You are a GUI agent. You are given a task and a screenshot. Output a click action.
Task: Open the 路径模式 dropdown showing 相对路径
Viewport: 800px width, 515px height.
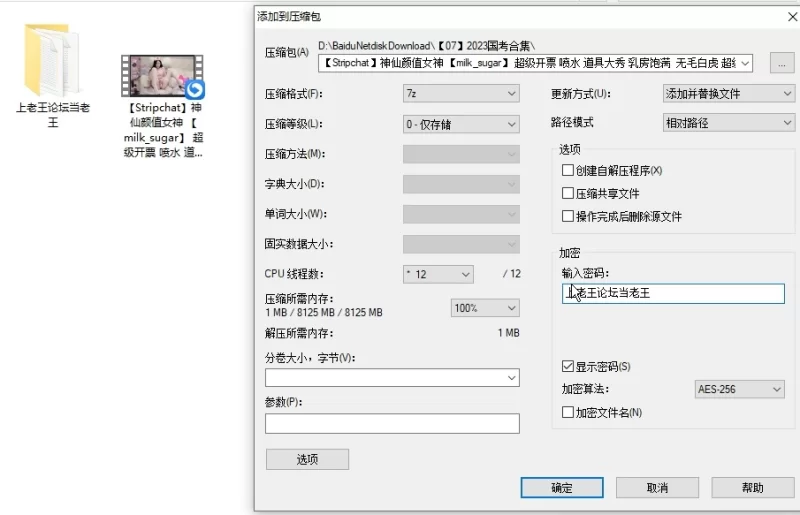pyautogui.click(x=728, y=123)
